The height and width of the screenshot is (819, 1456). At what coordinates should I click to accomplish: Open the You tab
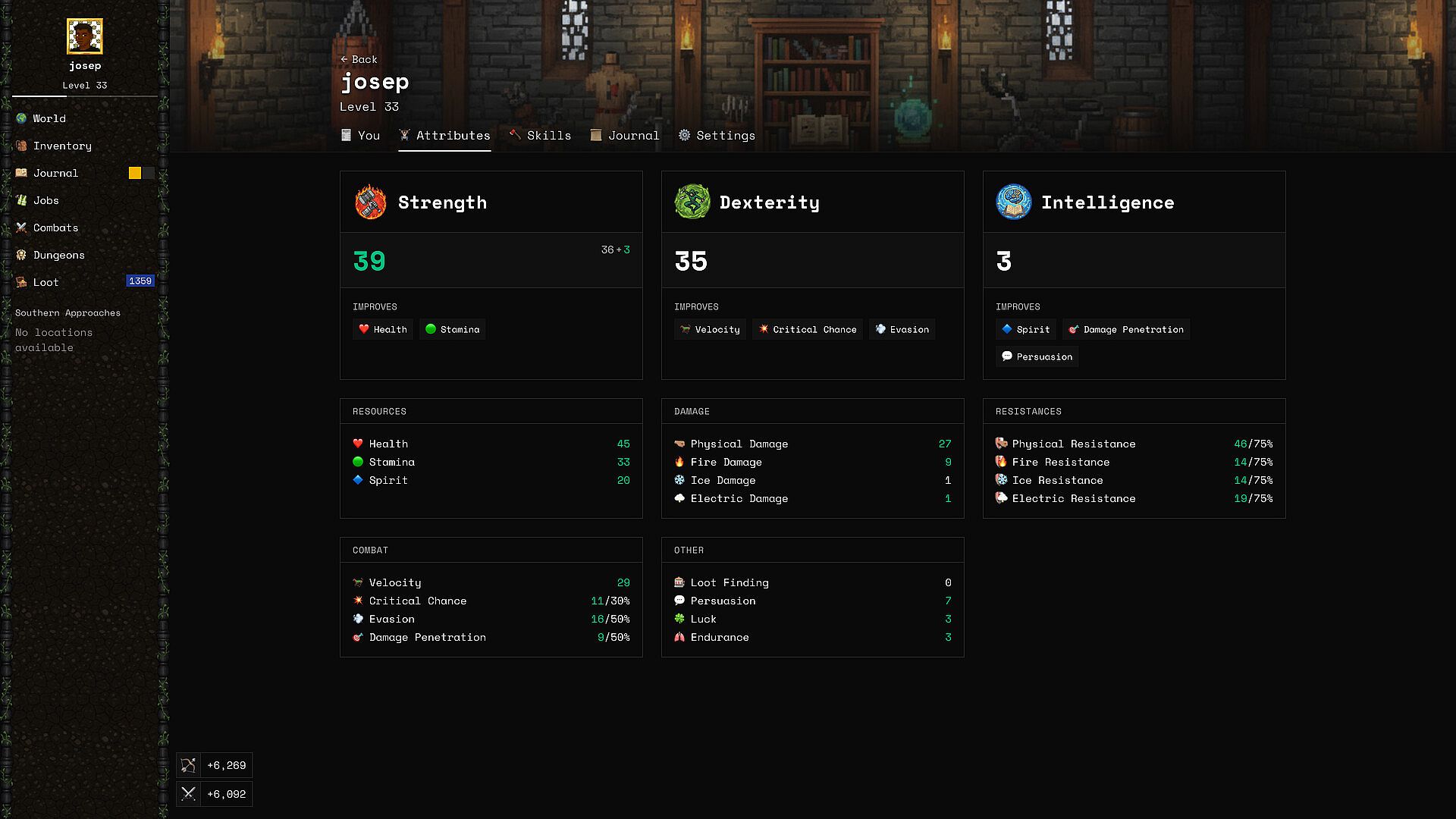point(360,135)
